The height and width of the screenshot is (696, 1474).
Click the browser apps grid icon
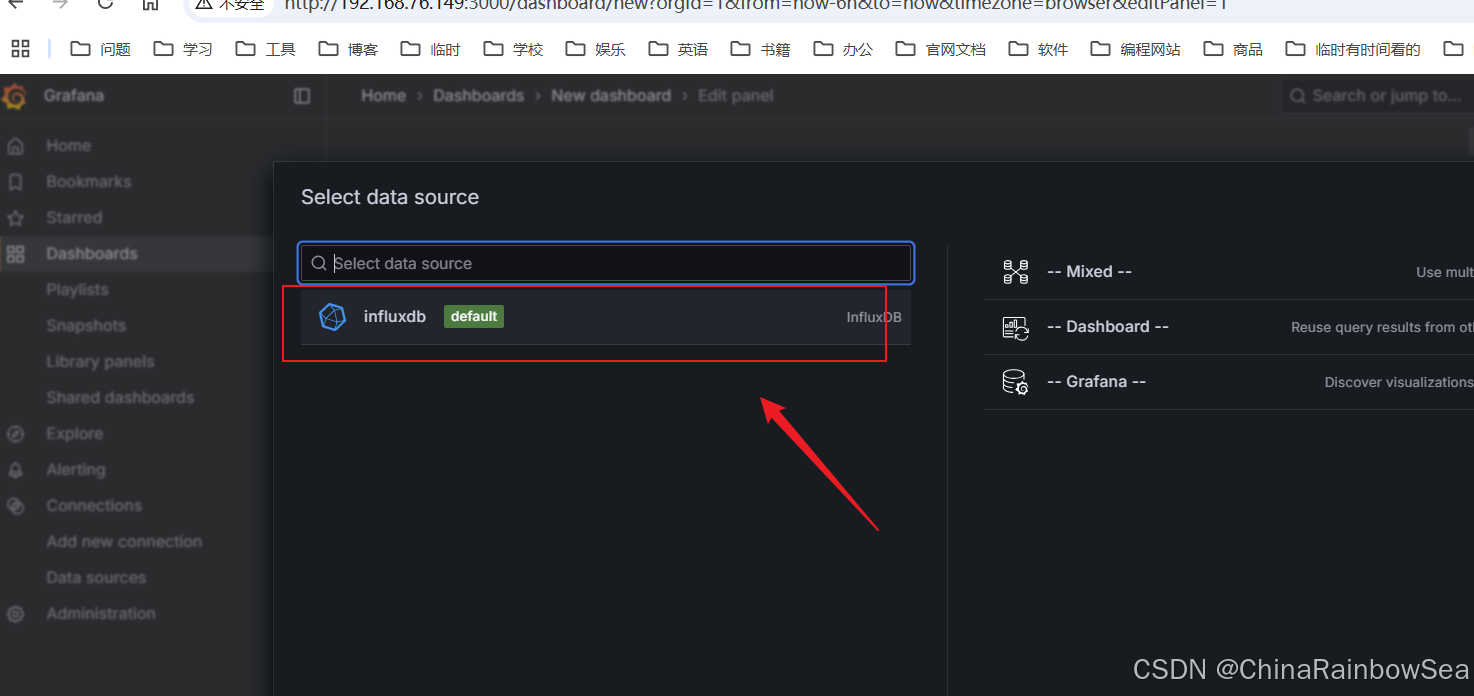(x=20, y=48)
